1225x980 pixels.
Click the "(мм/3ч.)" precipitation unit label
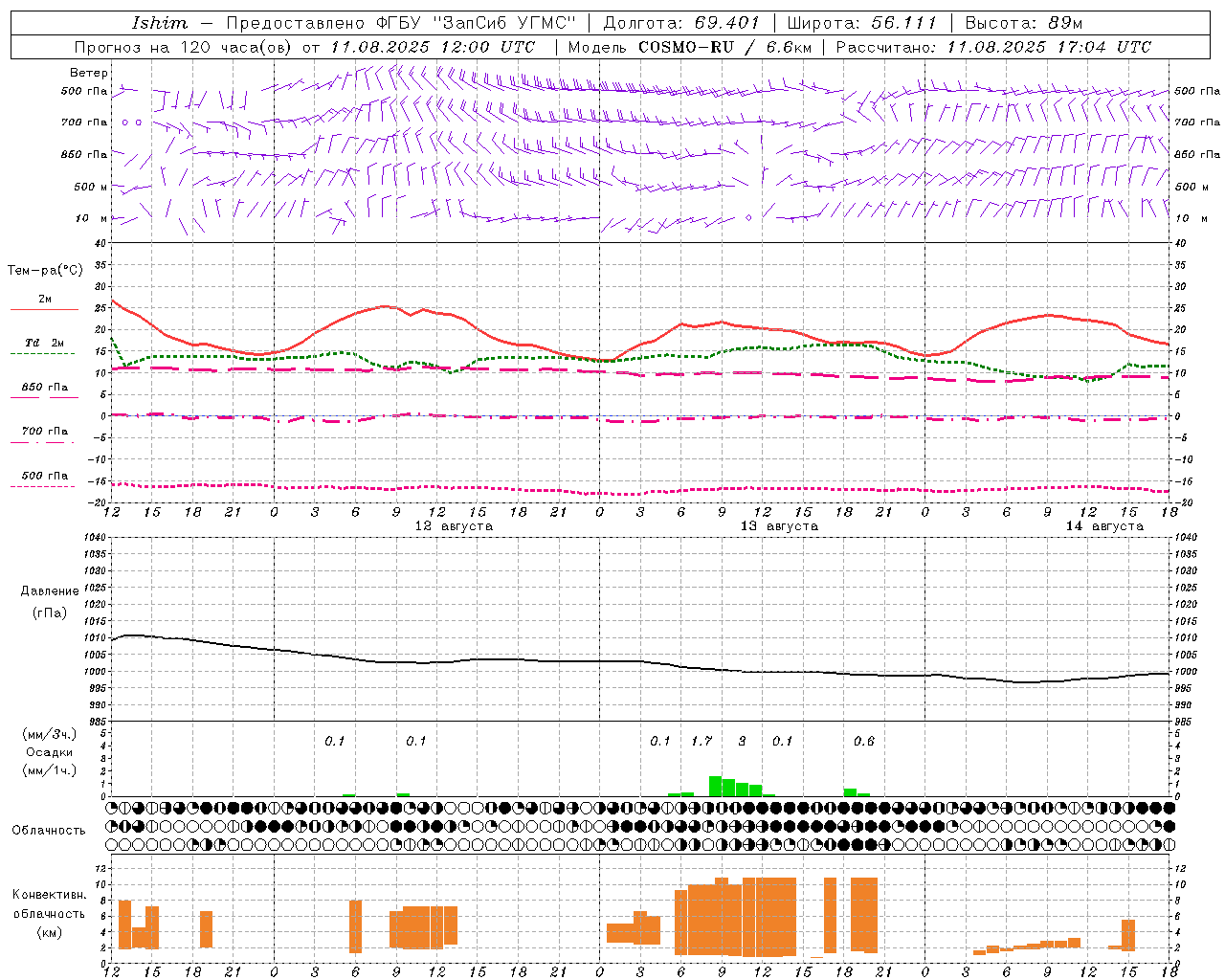click(49, 734)
